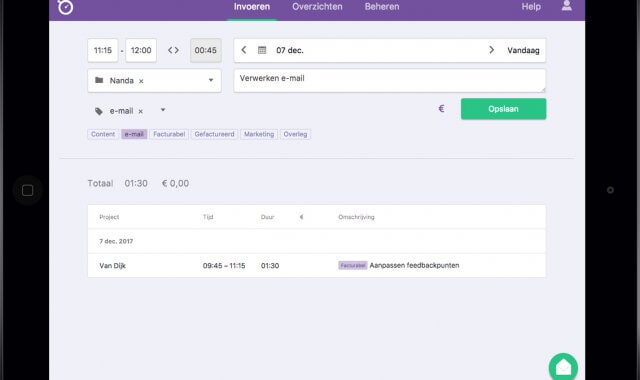Screen dimensions: 640x380
Task: Open the user account icon
Action: point(567,5)
